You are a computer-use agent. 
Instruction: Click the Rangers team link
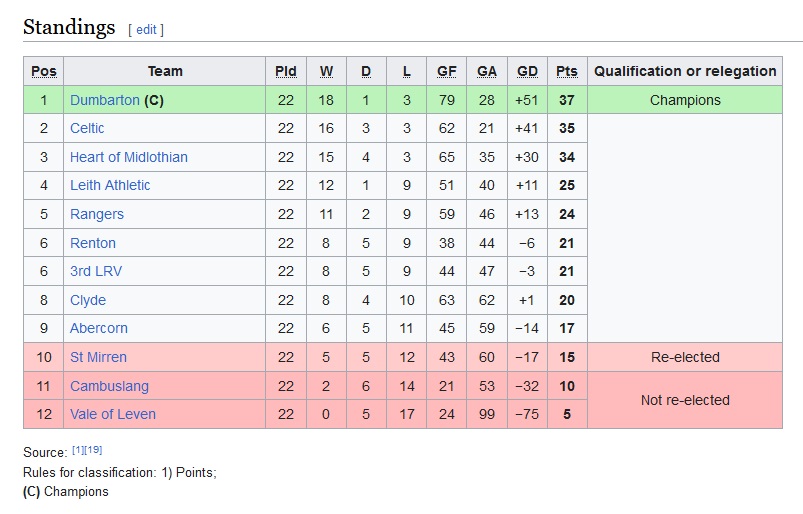coord(97,214)
